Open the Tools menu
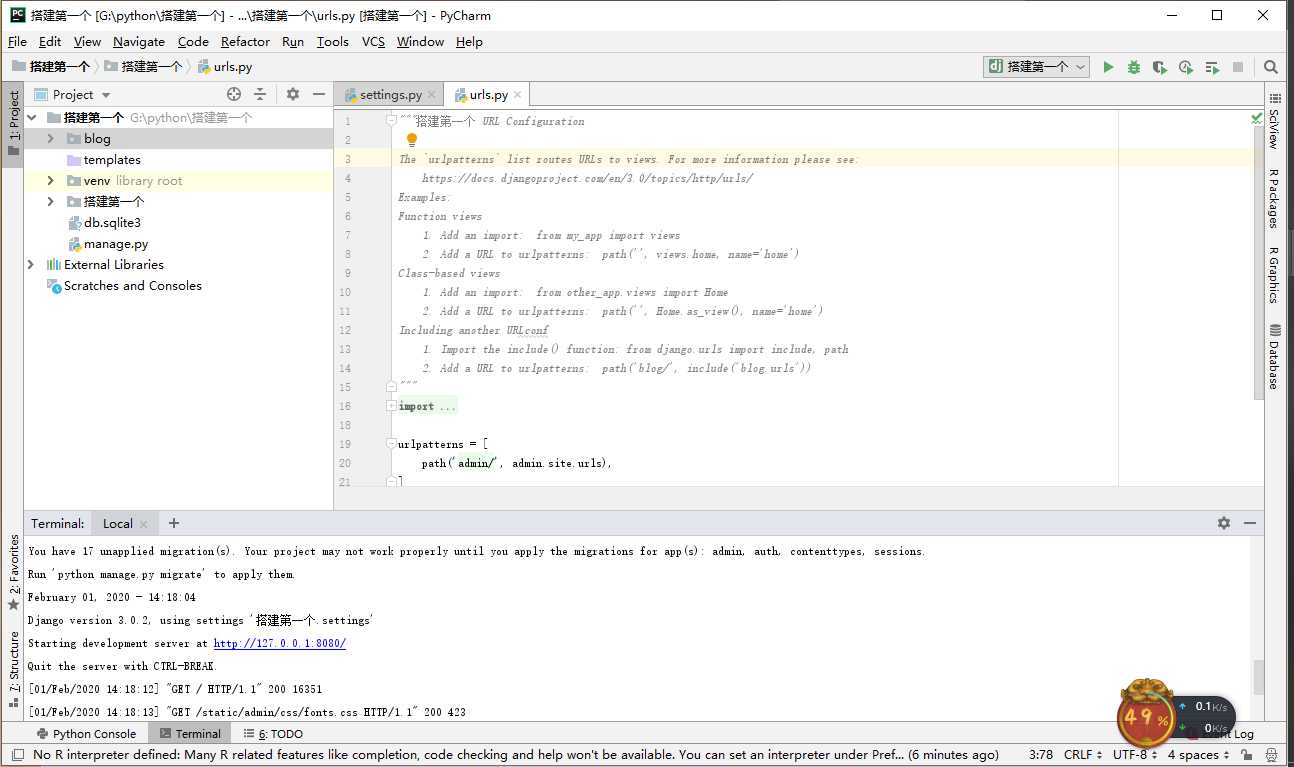 click(333, 41)
